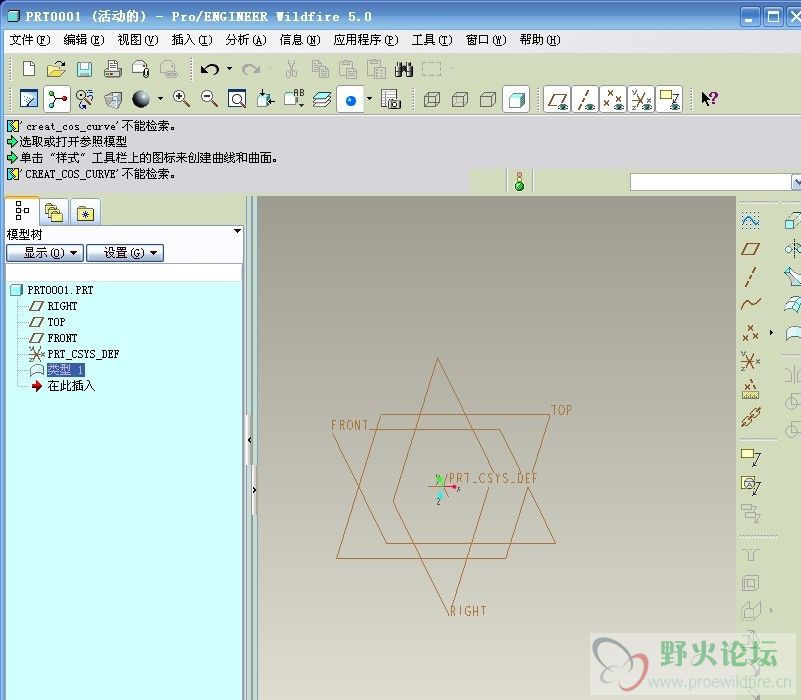Refit the model to the screen
The width and height of the screenshot is (801, 700).
tap(237, 98)
